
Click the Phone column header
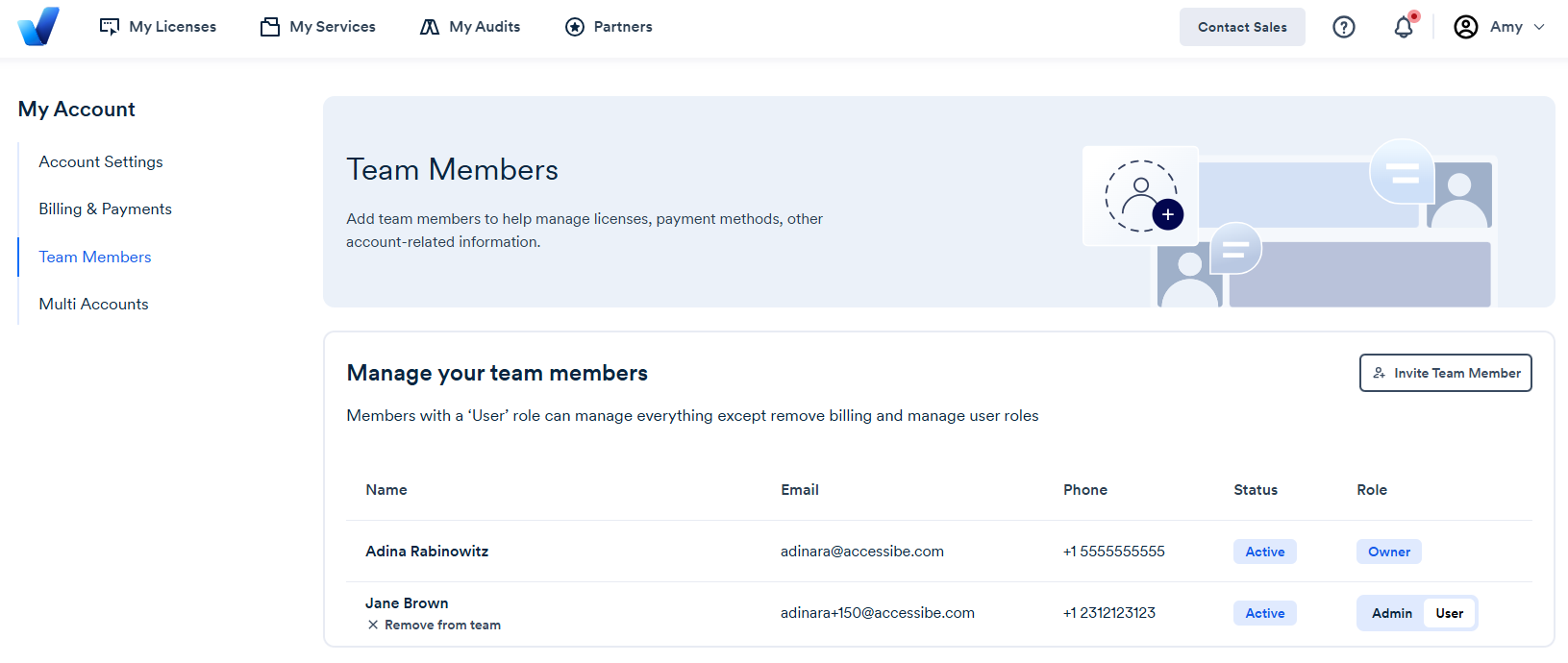click(1085, 490)
